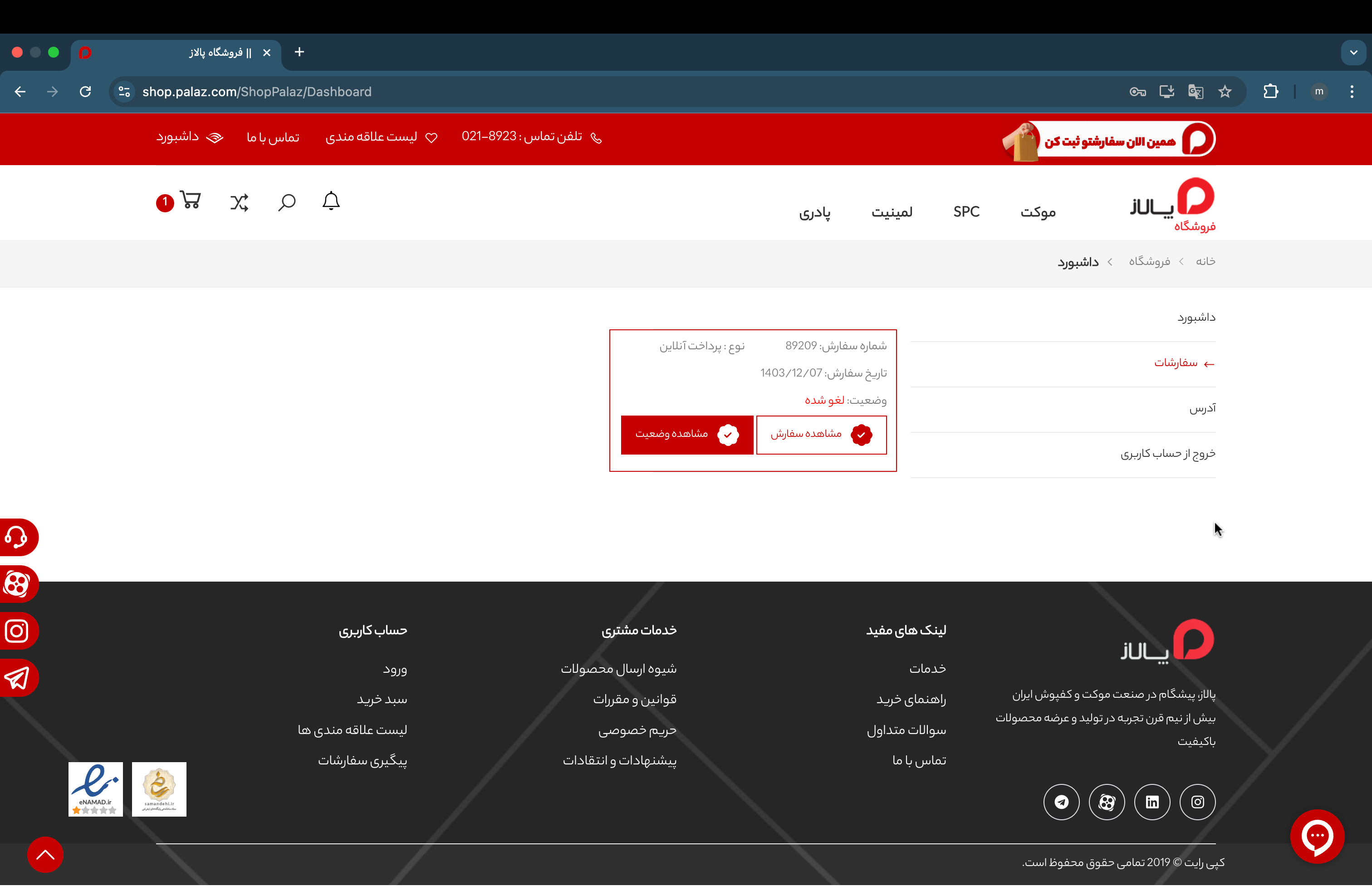
Task: Open footer link پیگیری سفارشات
Action: coord(363,761)
